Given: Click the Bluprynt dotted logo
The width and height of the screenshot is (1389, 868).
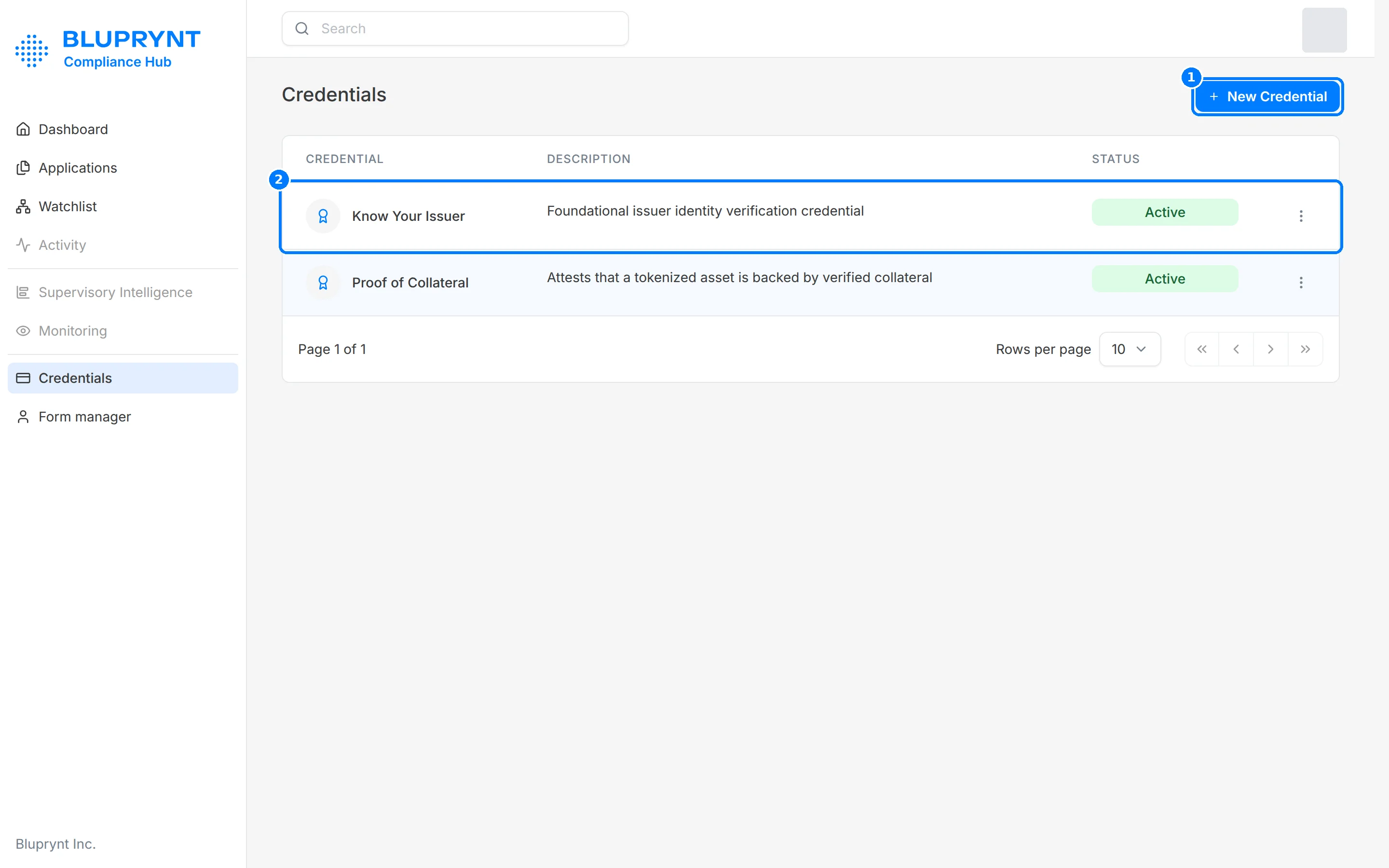Looking at the screenshot, I should [x=31, y=51].
